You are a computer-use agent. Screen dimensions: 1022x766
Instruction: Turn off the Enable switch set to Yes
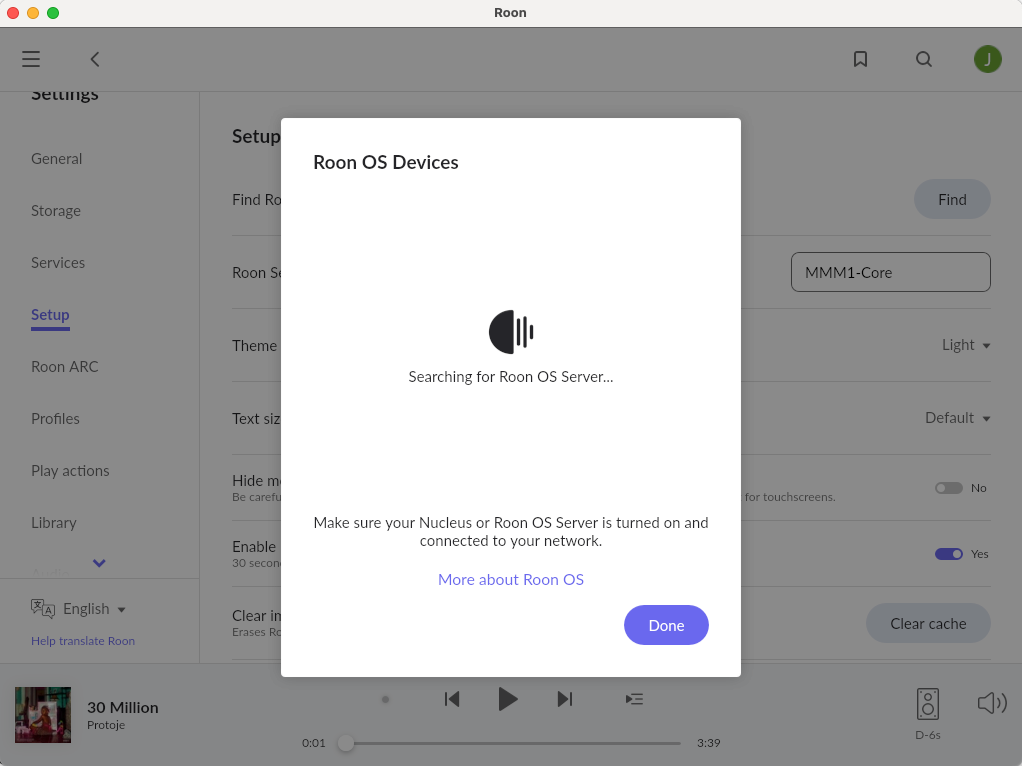click(948, 553)
